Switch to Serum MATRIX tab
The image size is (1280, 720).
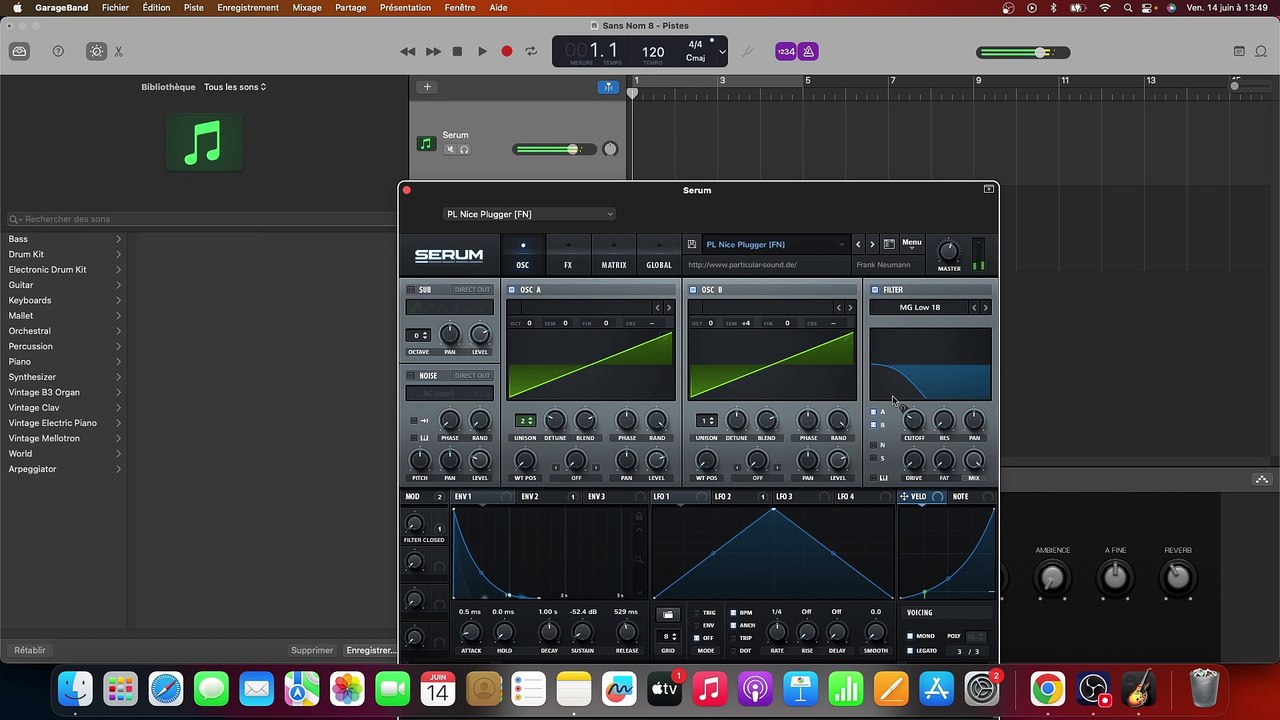pyautogui.click(x=614, y=254)
